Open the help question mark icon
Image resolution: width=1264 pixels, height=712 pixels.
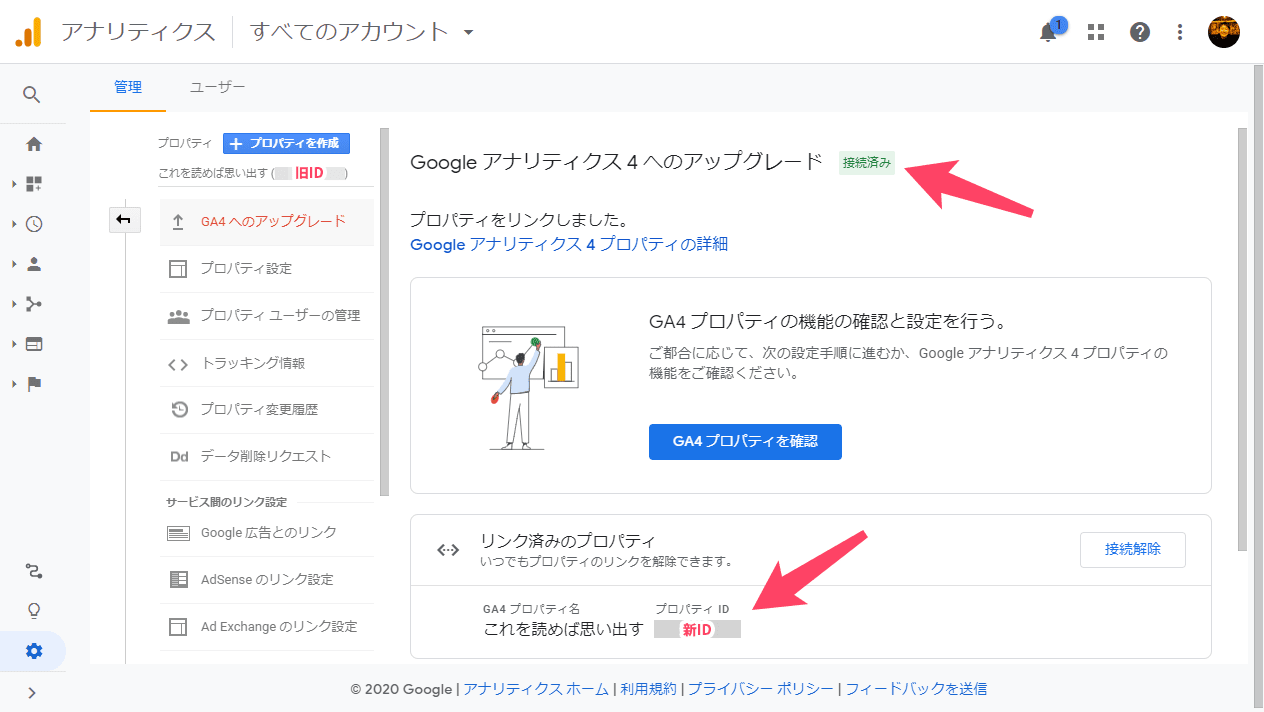tap(1140, 32)
